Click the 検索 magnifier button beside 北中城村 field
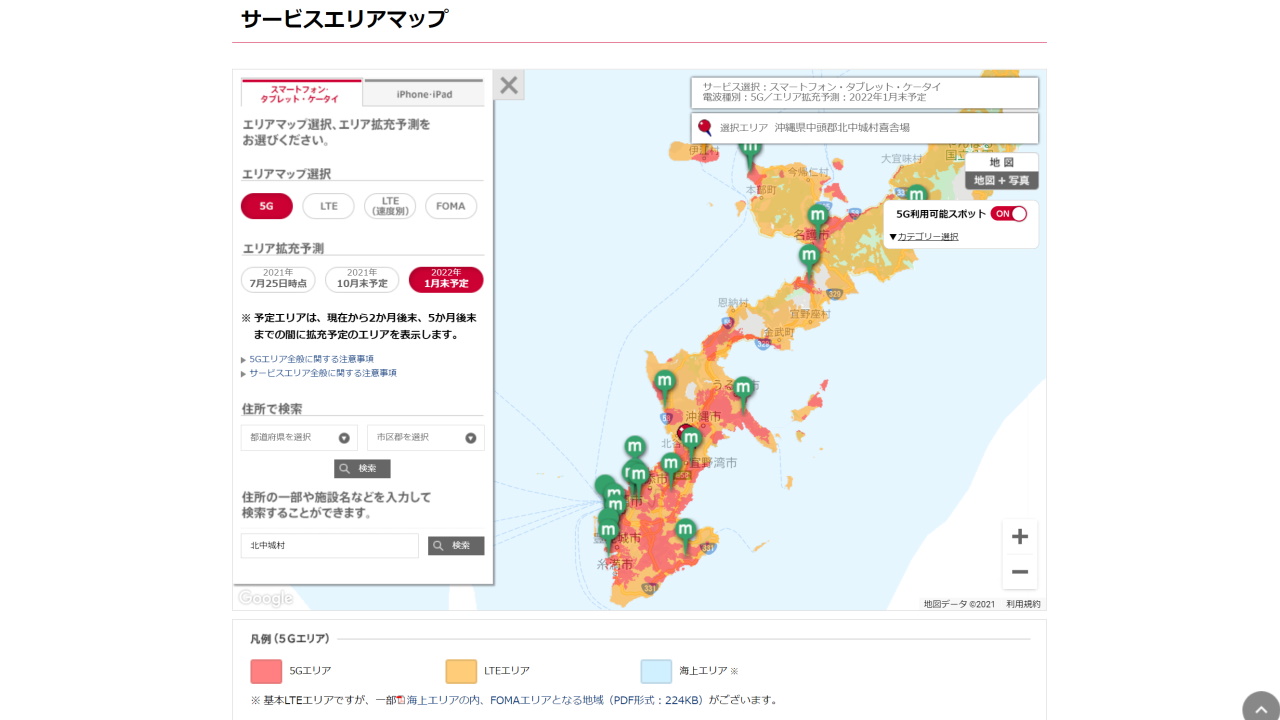The image size is (1280, 720). pyautogui.click(x=456, y=545)
